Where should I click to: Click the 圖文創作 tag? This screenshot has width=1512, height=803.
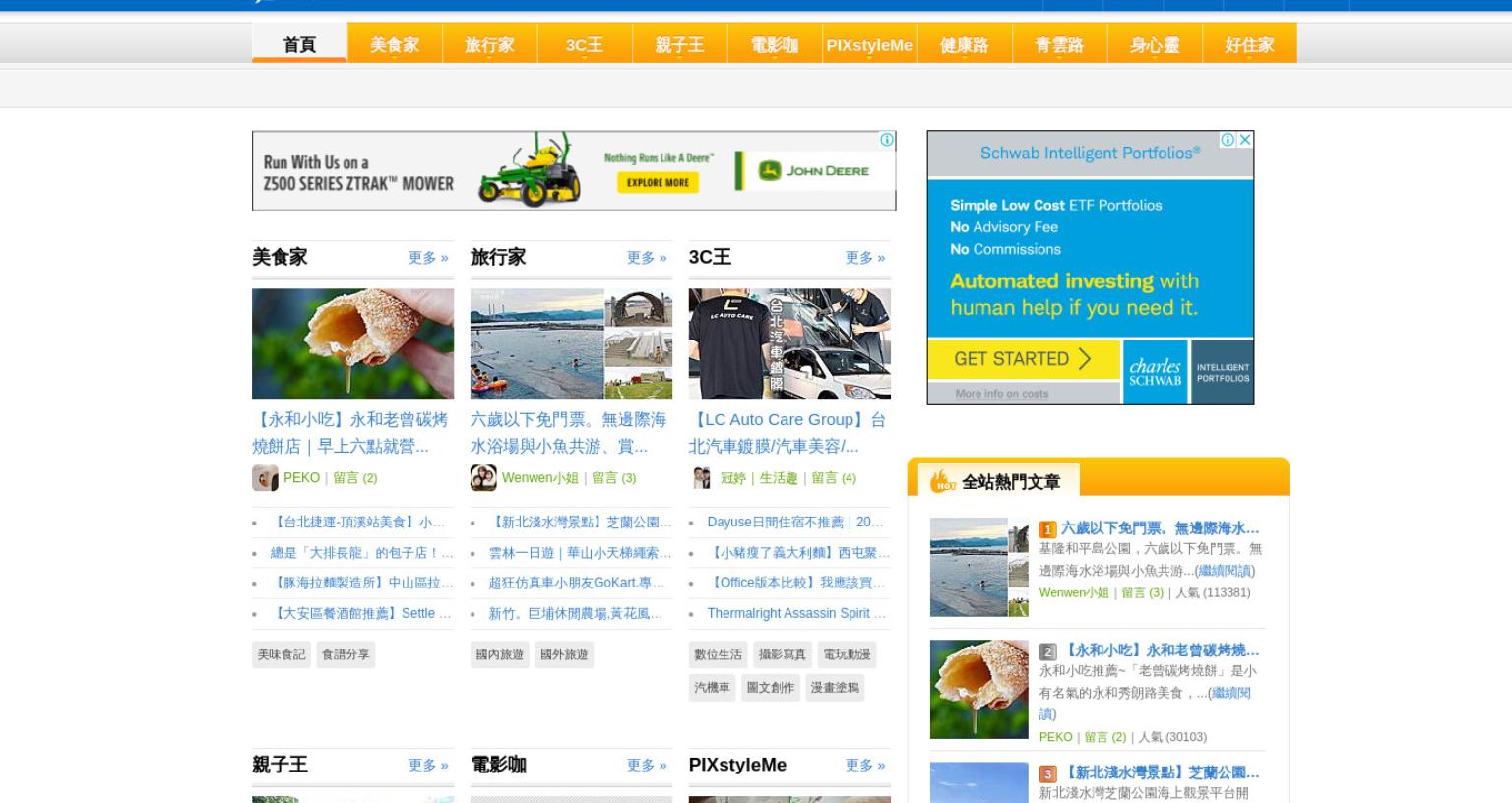click(771, 688)
